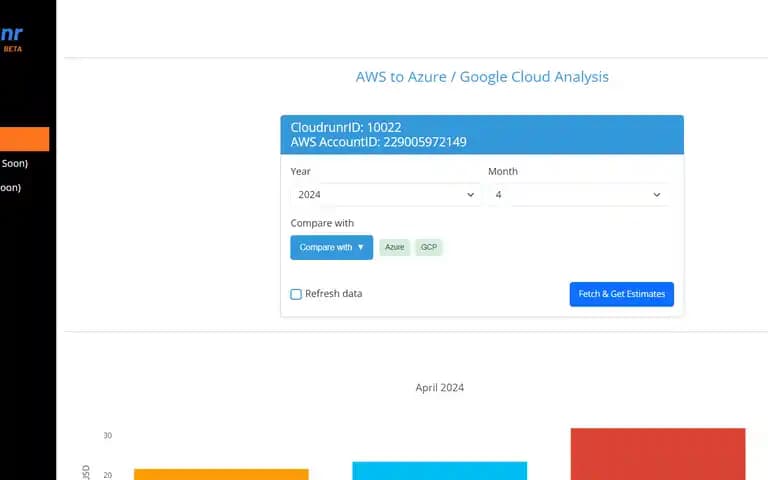Click the GCP comparison tag
The height and width of the screenshot is (480, 768).
pos(429,247)
